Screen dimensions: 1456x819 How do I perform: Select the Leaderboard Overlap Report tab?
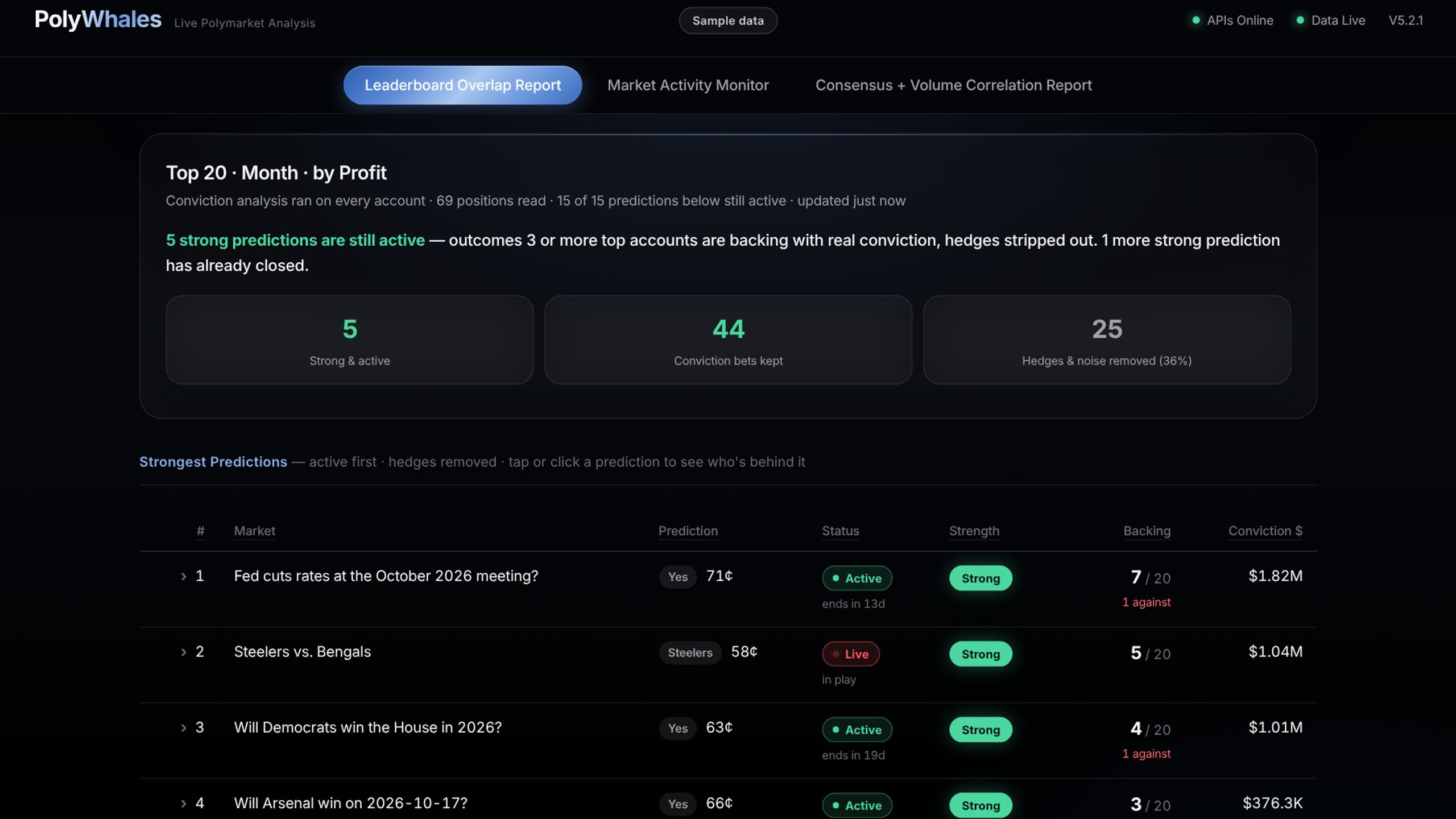[462, 85]
